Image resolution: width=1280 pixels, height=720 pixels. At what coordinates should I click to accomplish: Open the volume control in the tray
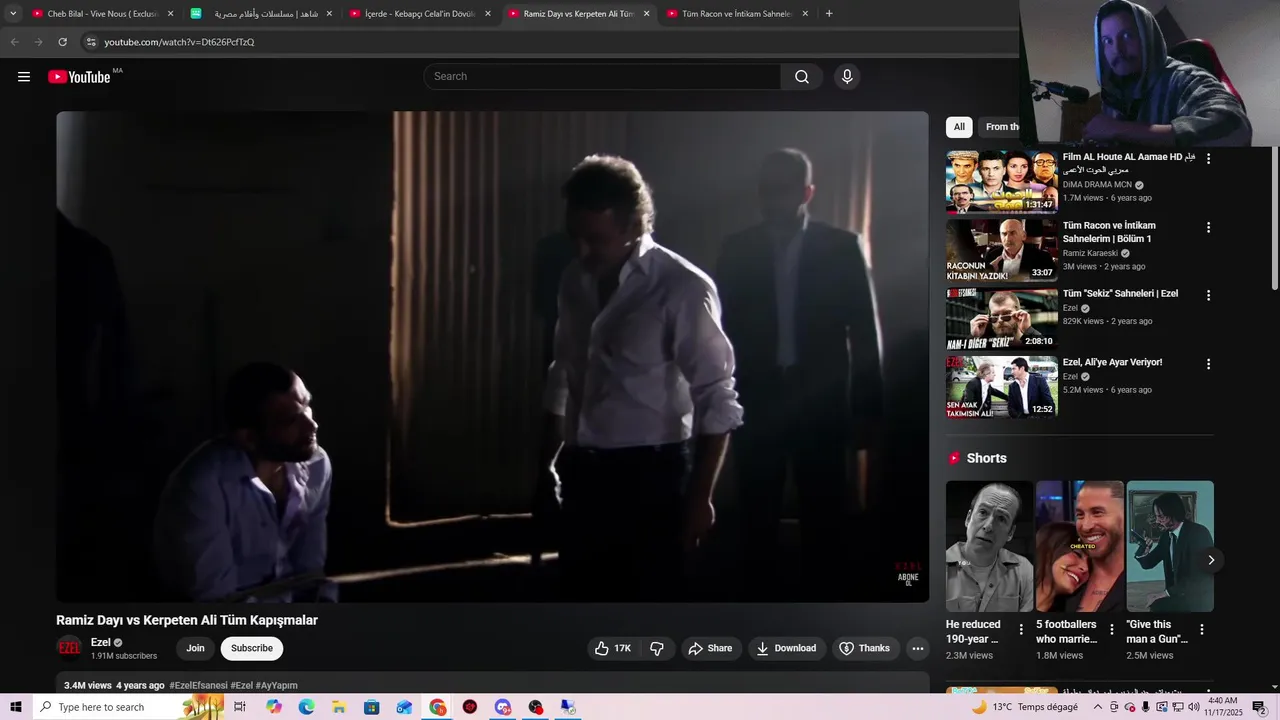pyautogui.click(x=1193, y=707)
